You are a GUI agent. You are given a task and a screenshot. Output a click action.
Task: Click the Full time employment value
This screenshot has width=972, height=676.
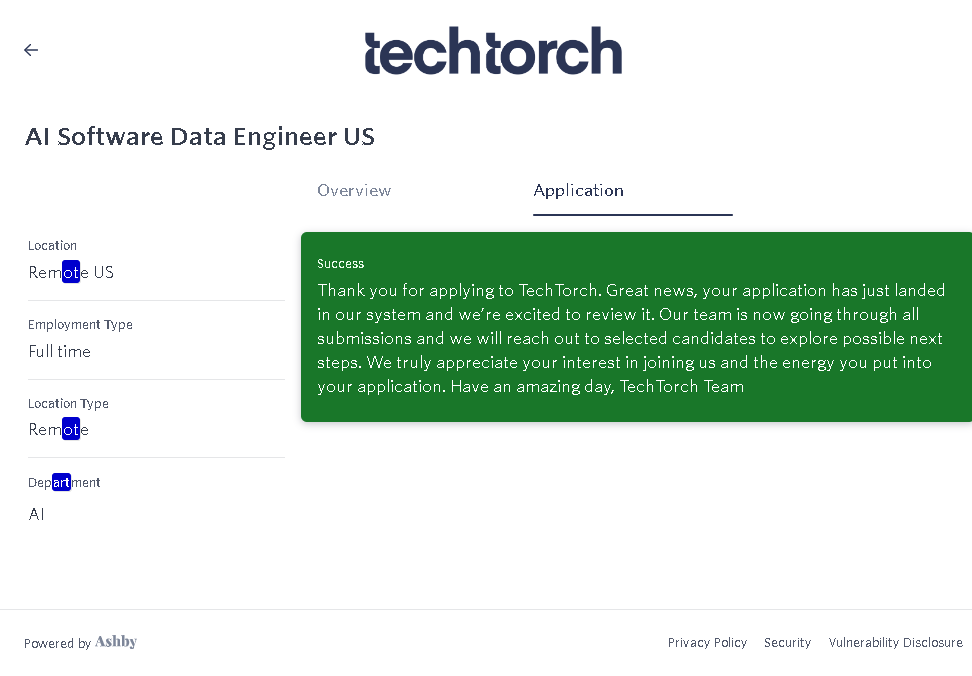60,351
